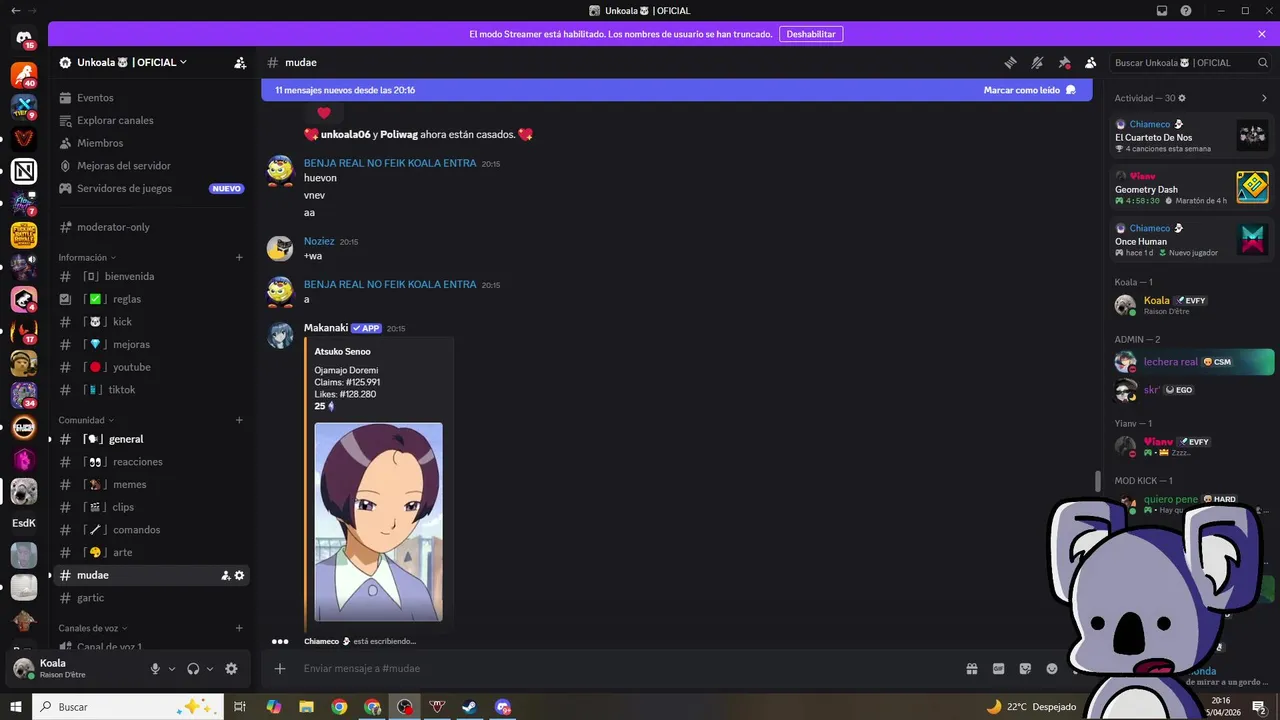Open mudae channel settings gear
Image resolution: width=1280 pixels, height=720 pixels.
[239, 575]
